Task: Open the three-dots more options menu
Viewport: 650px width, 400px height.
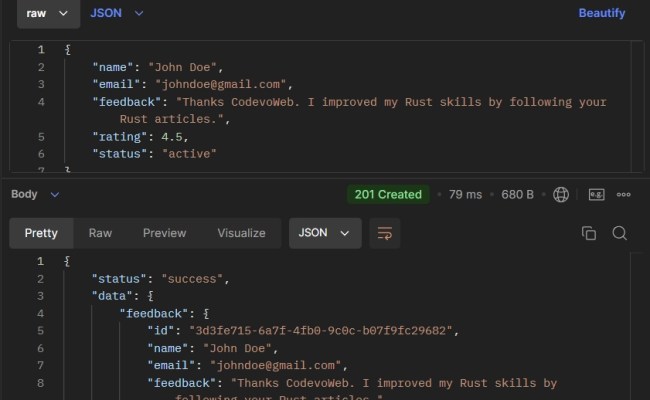Action: coord(623,194)
